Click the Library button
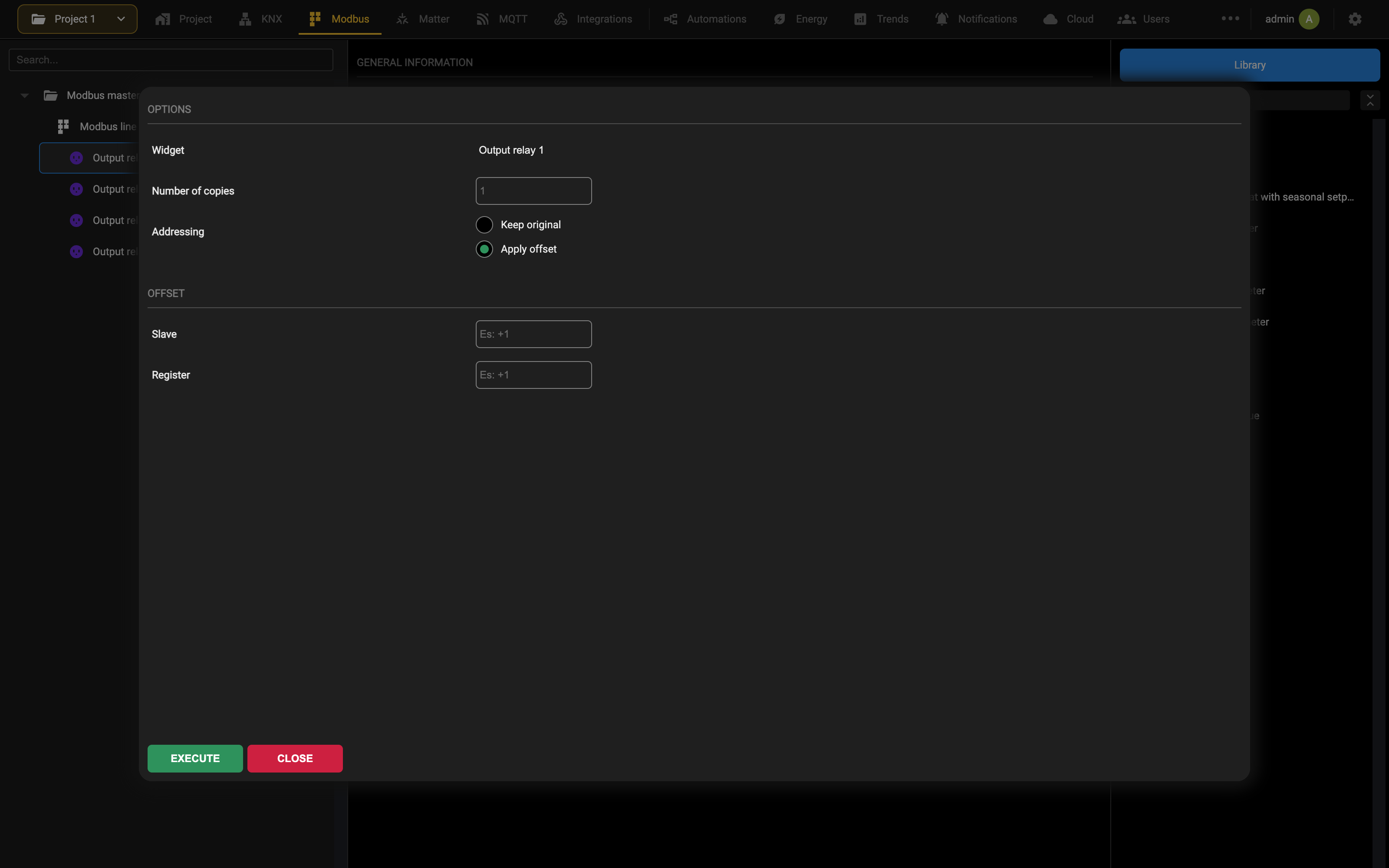Screen dimensions: 1389x868 click(1250, 65)
